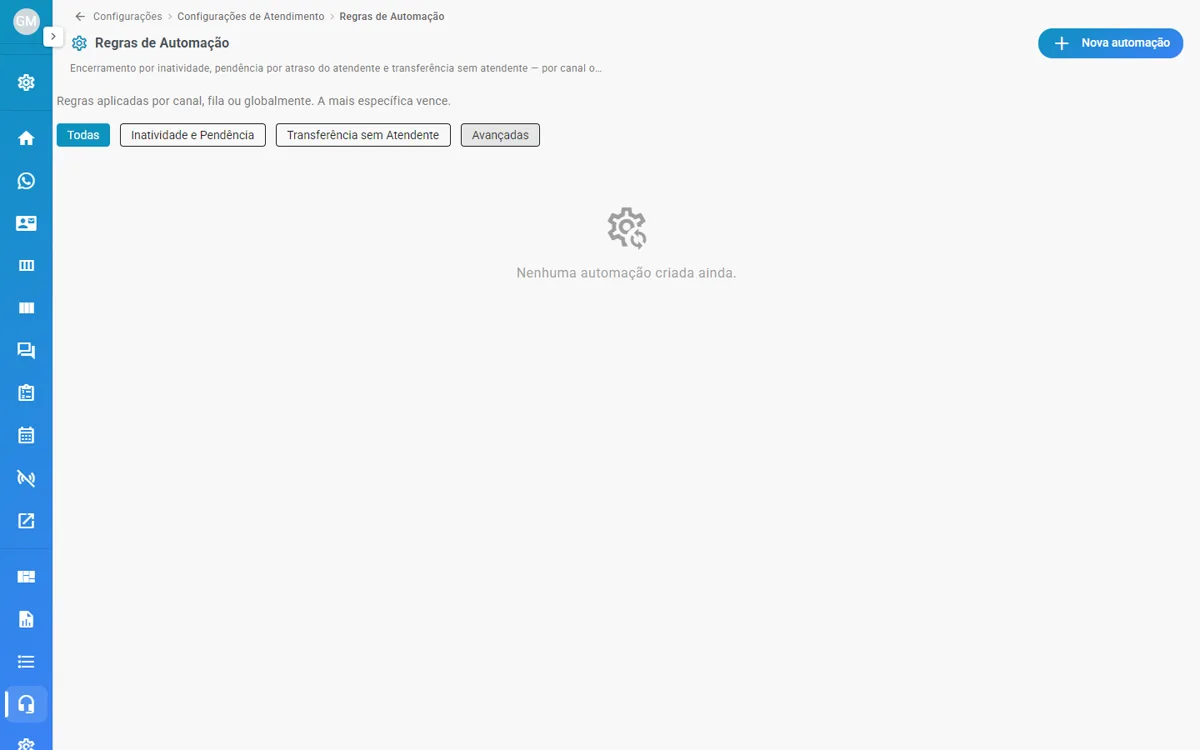This screenshot has width=1200, height=750.
Task: Open the report chart document icon
Action: pyautogui.click(x=26, y=619)
